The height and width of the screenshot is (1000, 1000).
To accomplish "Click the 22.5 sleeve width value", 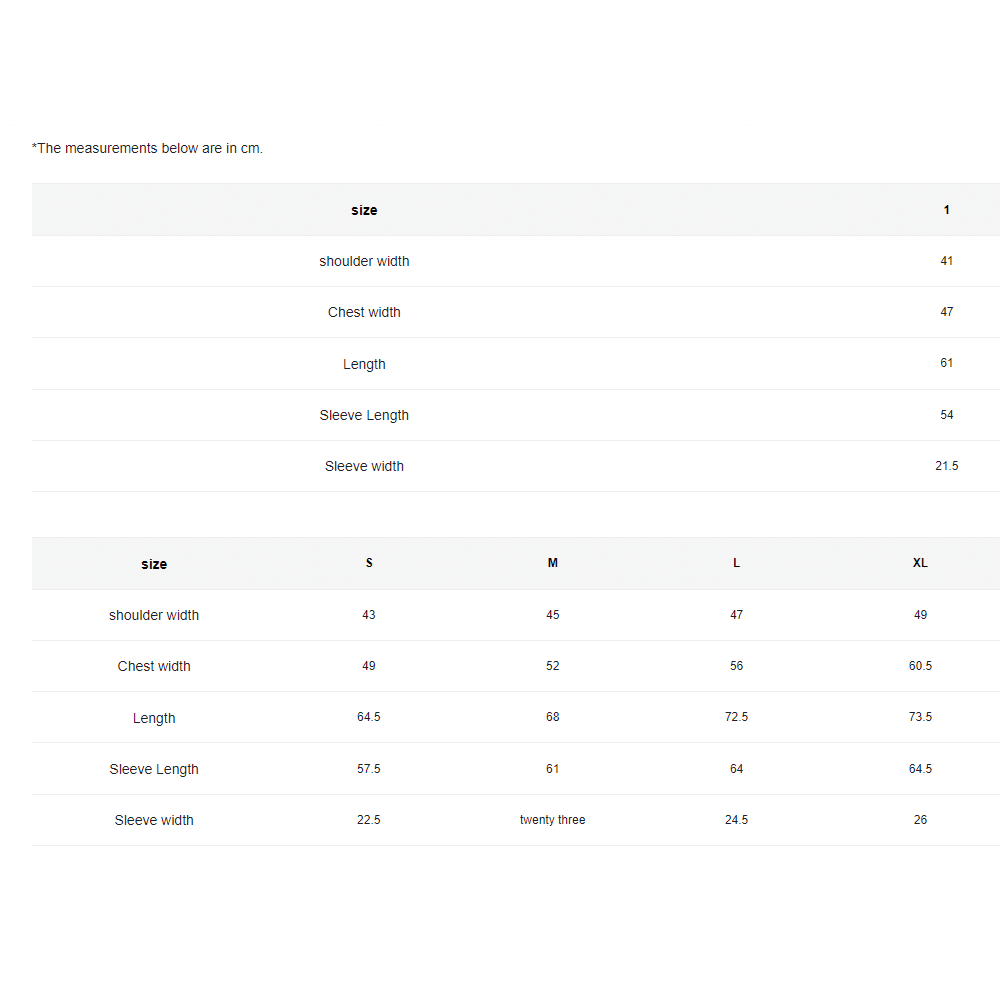I will [369, 820].
